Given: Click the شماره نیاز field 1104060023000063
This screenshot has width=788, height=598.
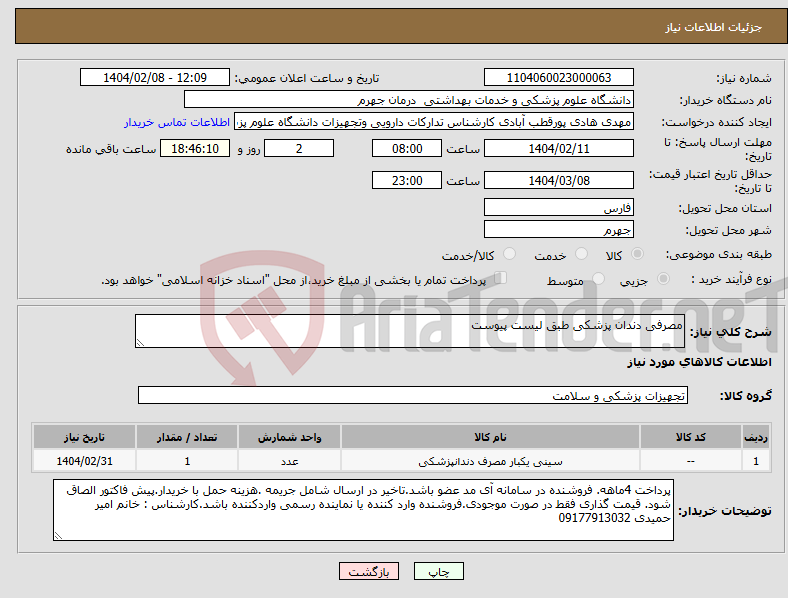Looking at the screenshot, I should 558,77.
